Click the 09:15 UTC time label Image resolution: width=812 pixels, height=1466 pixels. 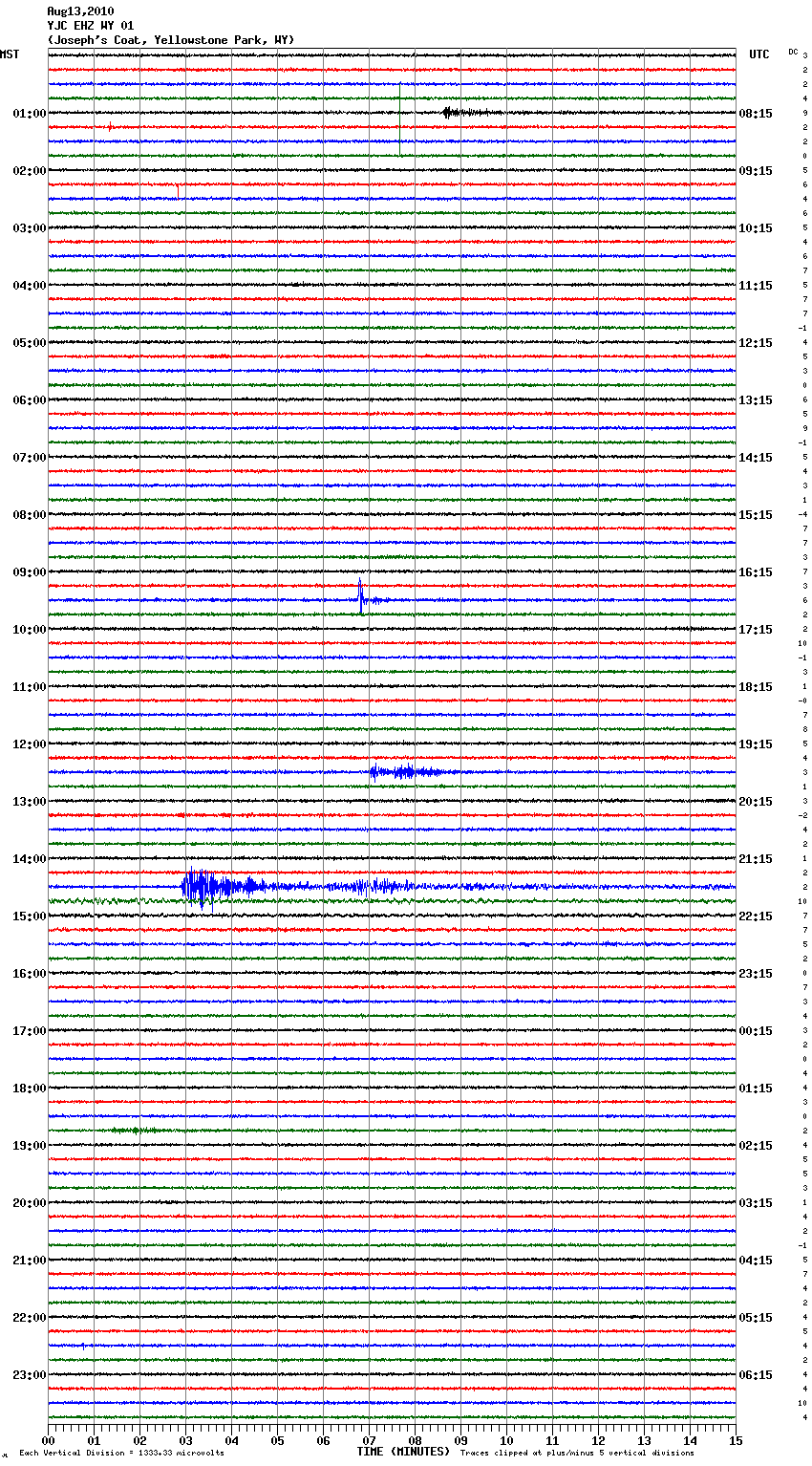[x=756, y=171]
